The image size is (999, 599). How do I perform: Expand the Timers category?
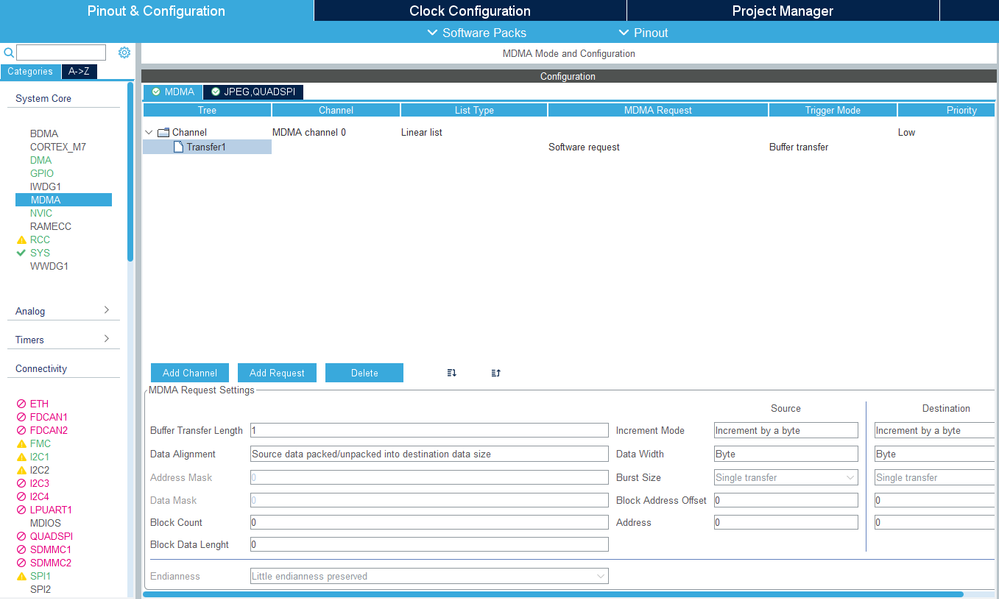pos(106,338)
